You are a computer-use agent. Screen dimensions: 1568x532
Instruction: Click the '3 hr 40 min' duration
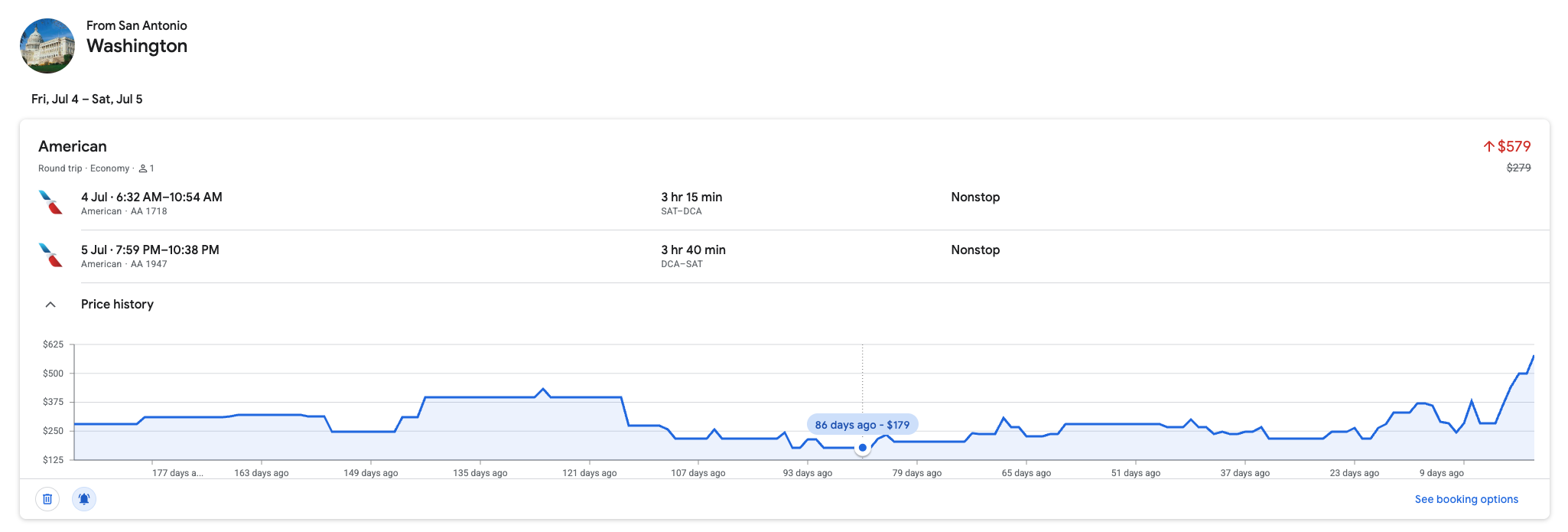693,250
